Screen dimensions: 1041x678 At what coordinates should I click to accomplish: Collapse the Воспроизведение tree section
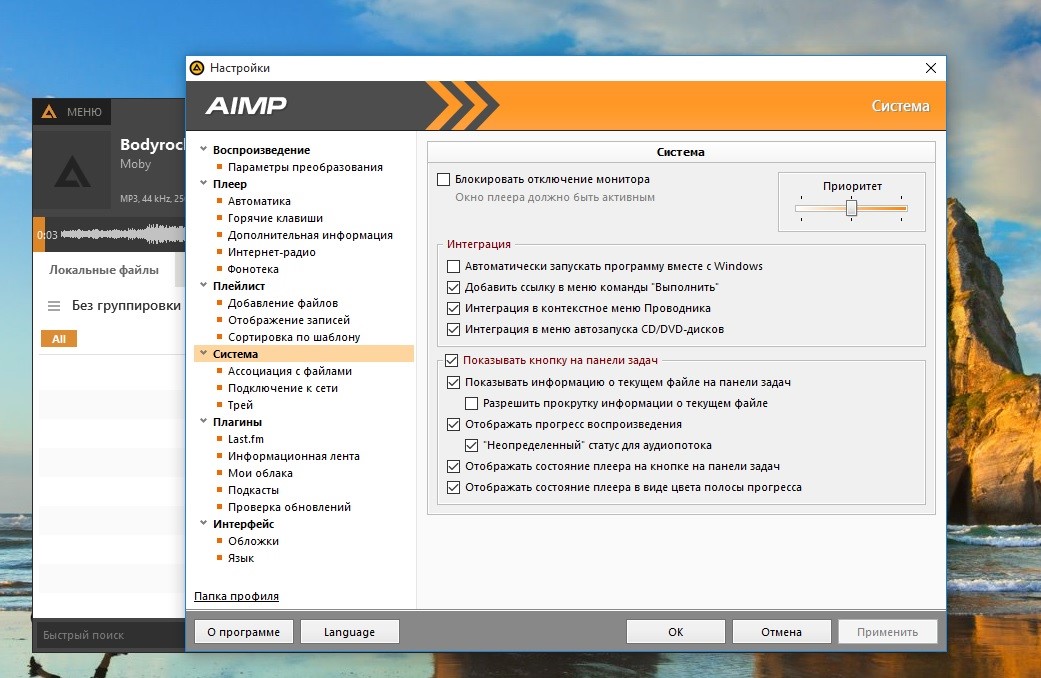point(204,149)
